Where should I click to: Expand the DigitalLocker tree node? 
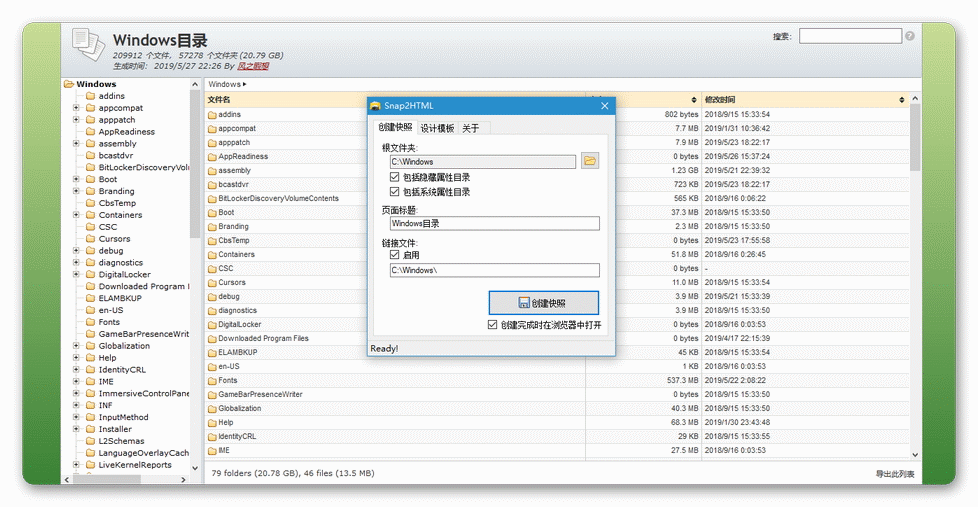(x=76, y=274)
